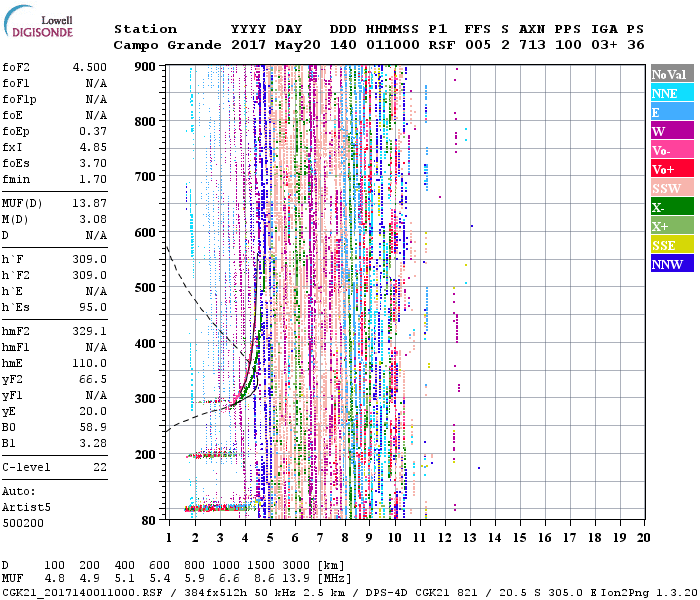Select the W purple legend swatch
700x600 pixels.
click(x=672, y=131)
